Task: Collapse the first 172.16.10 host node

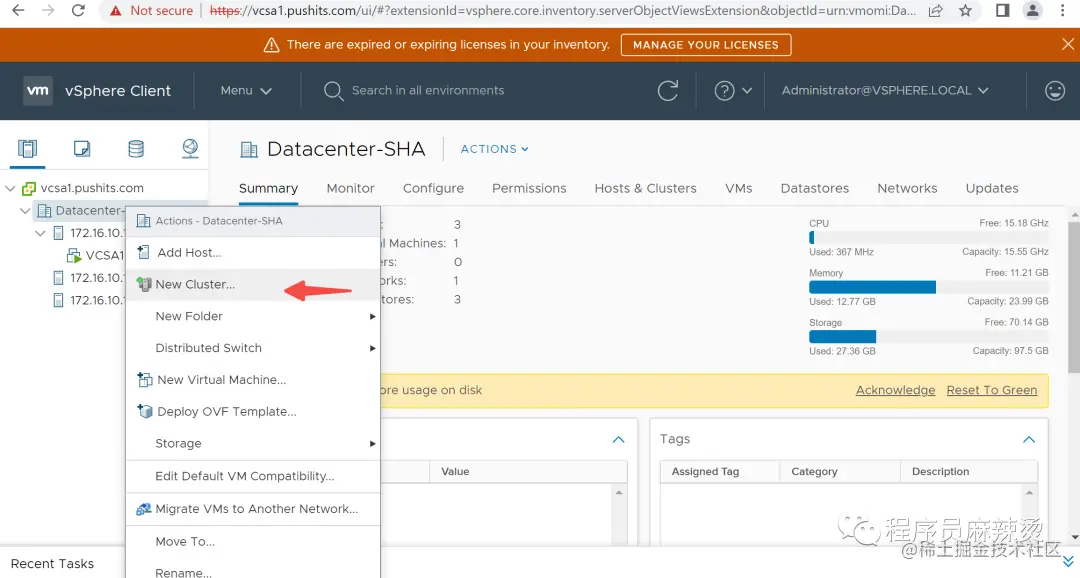Action: pos(41,233)
